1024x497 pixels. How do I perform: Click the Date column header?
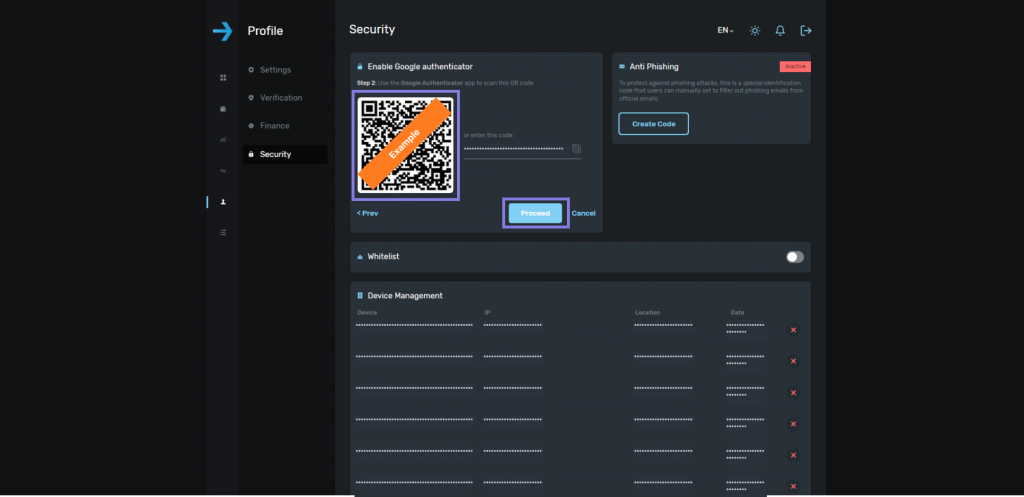pyautogui.click(x=737, y=313)
